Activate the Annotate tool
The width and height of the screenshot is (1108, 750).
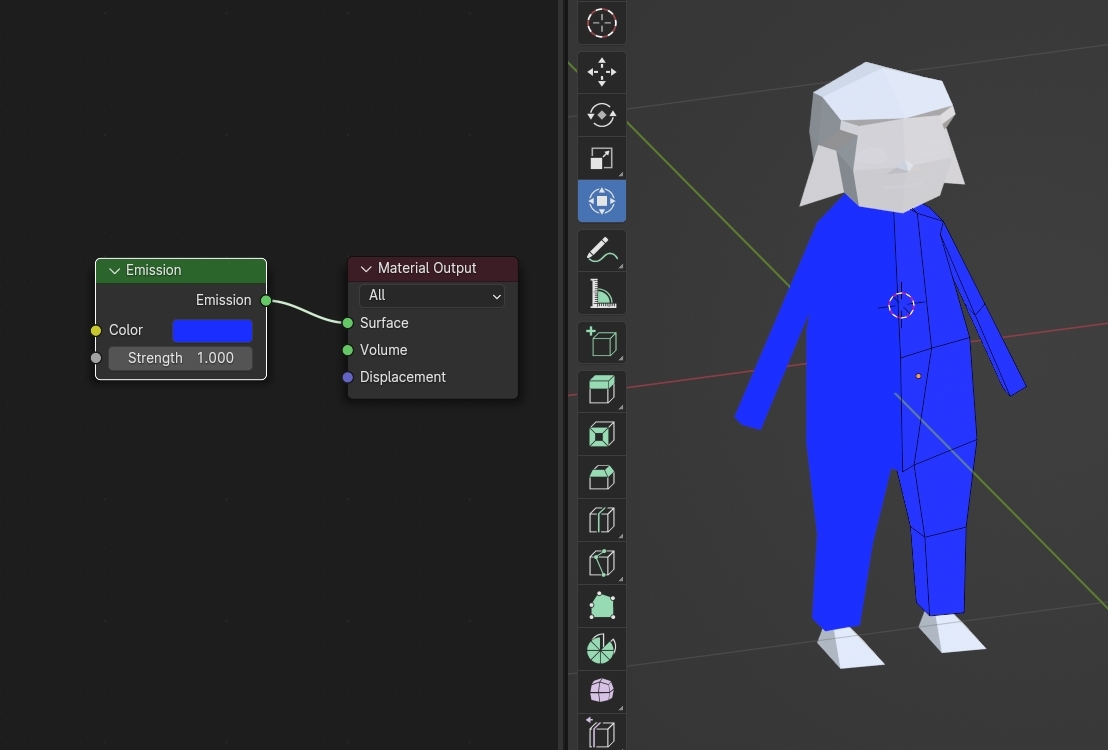coord(601,250)
